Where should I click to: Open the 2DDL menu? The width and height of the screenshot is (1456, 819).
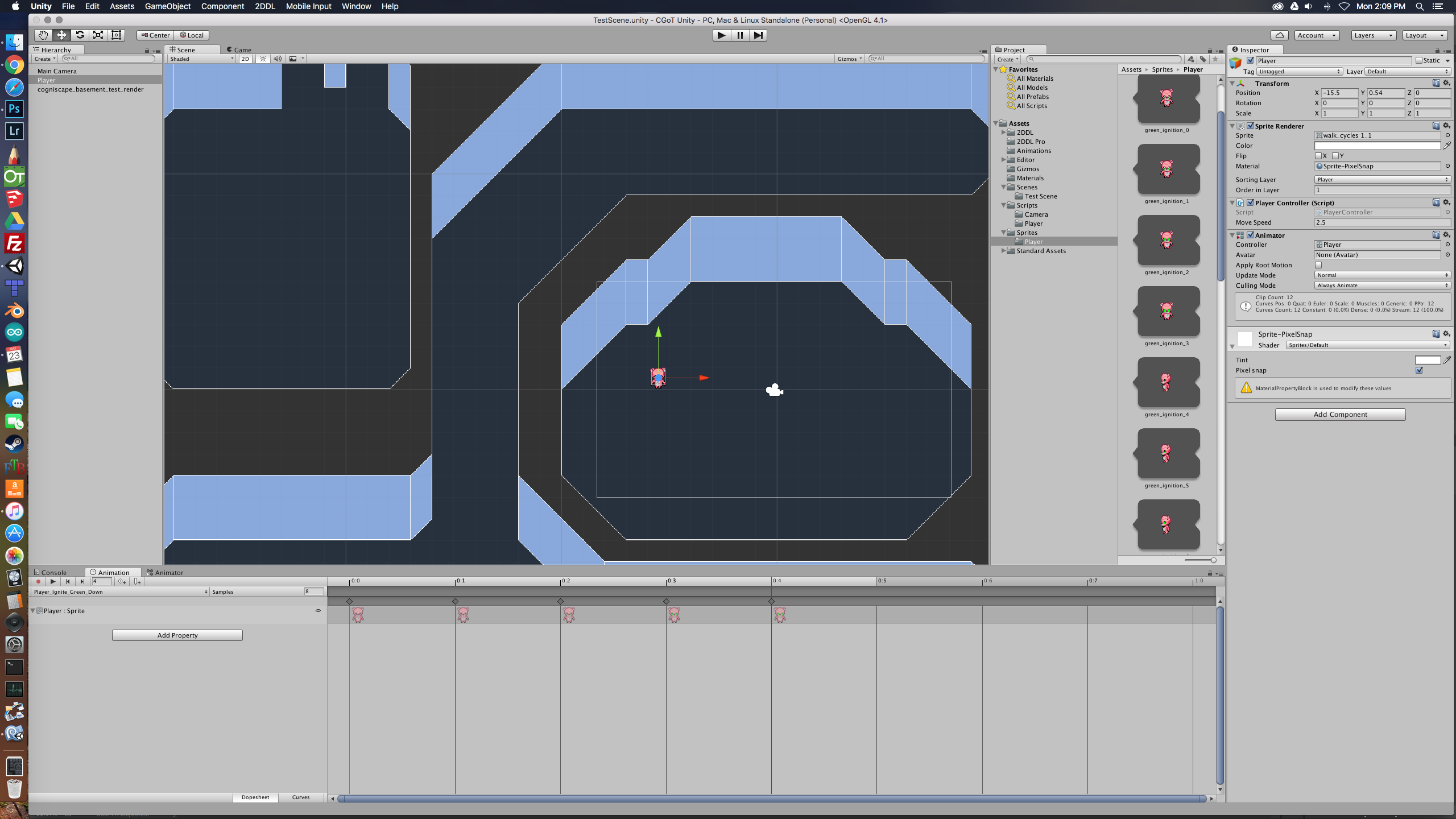point(265,6)
